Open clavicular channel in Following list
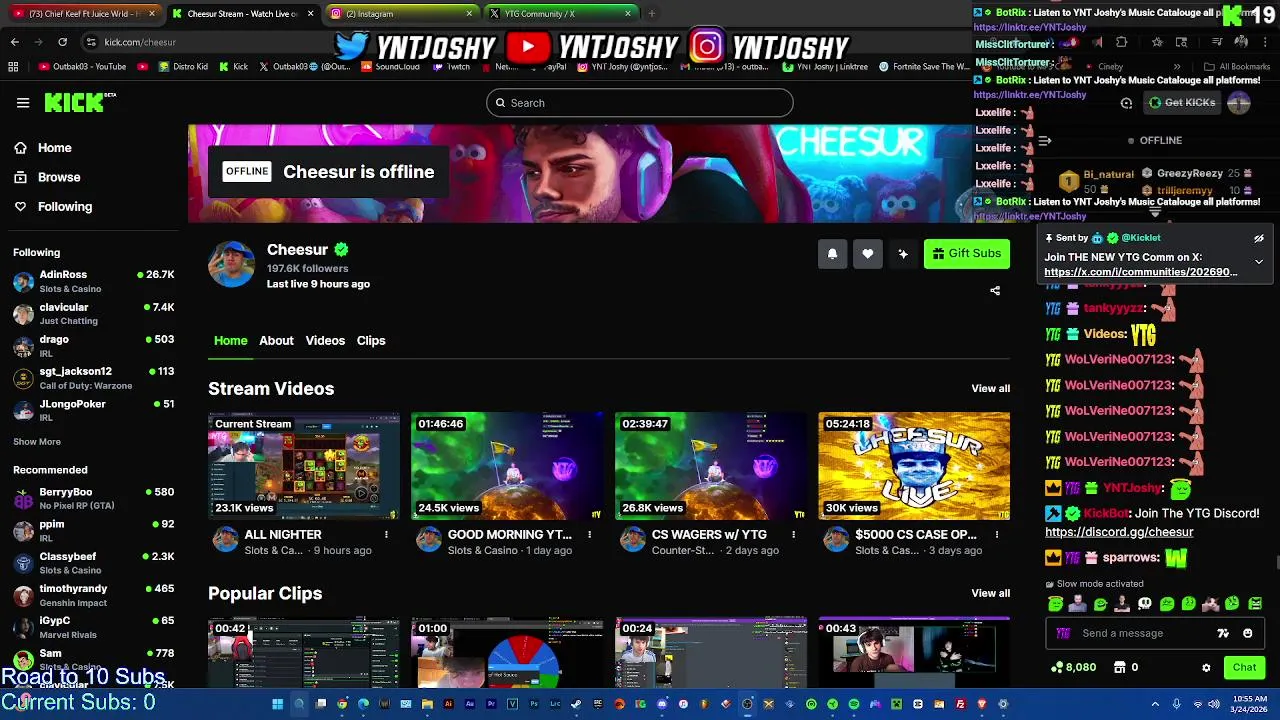The height and width of the screenshot is (720, 1280). click(x=94, y=314)
